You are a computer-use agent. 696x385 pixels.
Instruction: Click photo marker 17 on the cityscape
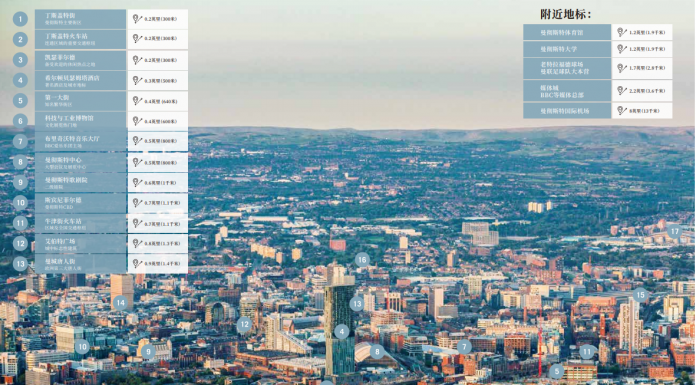674,231
